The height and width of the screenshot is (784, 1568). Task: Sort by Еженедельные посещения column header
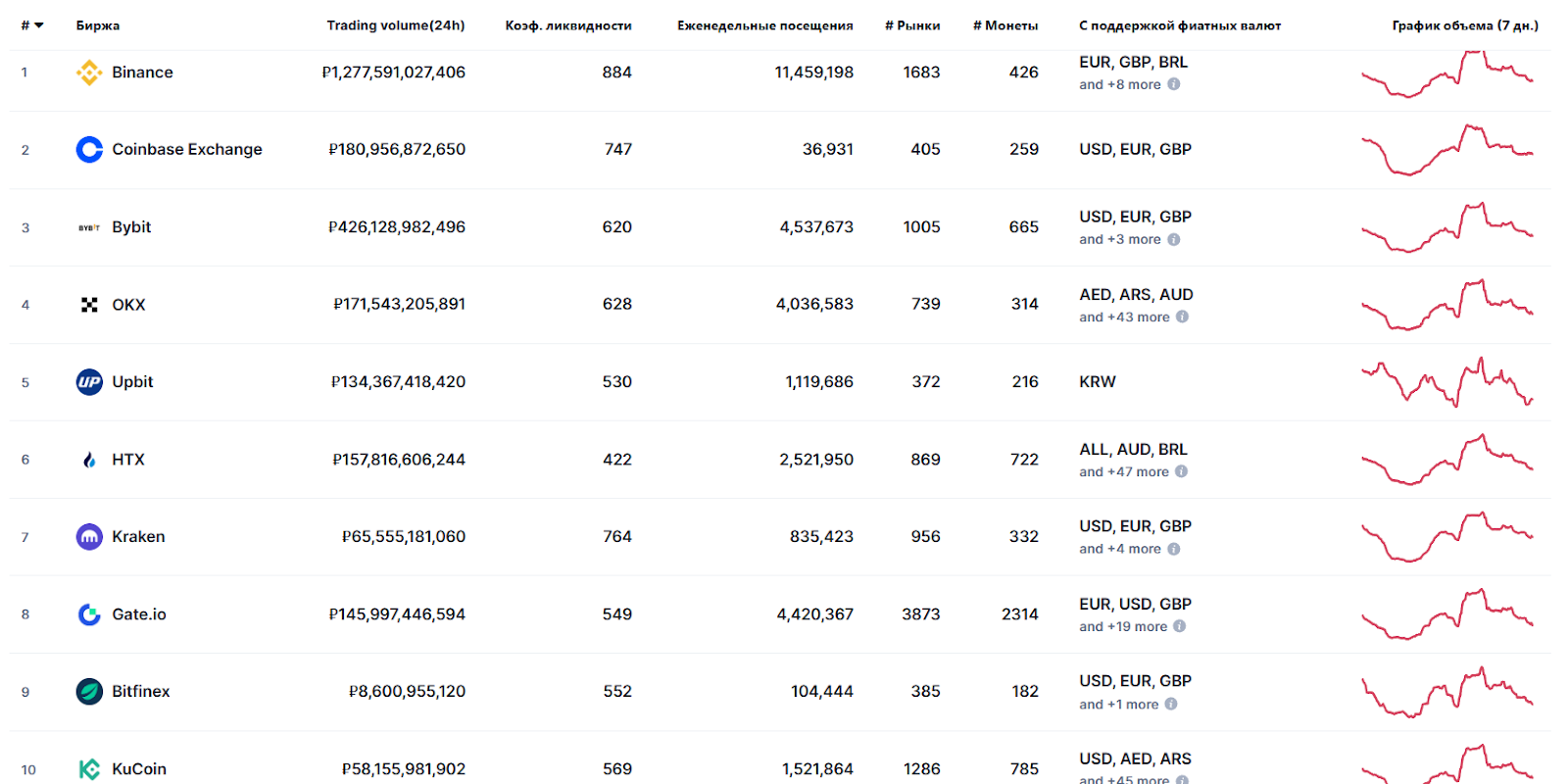(x=765, y=25)
